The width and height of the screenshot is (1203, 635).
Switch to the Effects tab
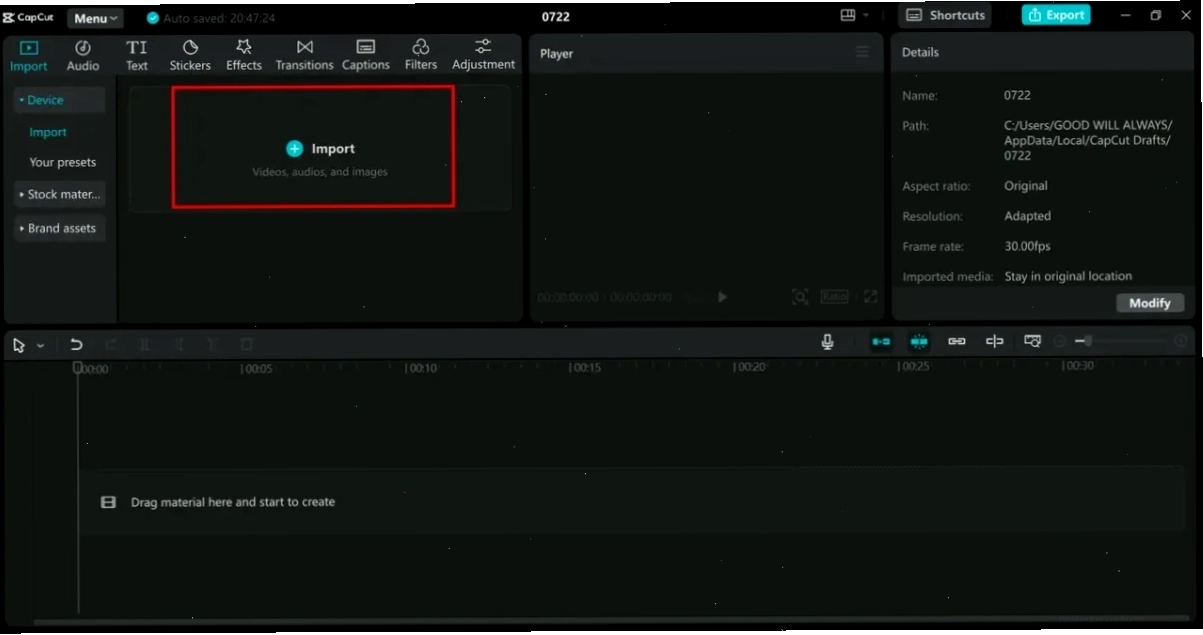pos(244,55)
